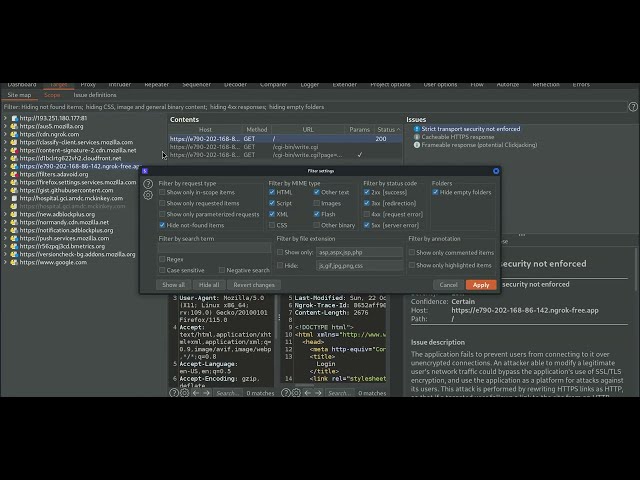Click response pane help icon at bottom
Viewport: 640px width, 480px height.
click(x=286, y=393)
